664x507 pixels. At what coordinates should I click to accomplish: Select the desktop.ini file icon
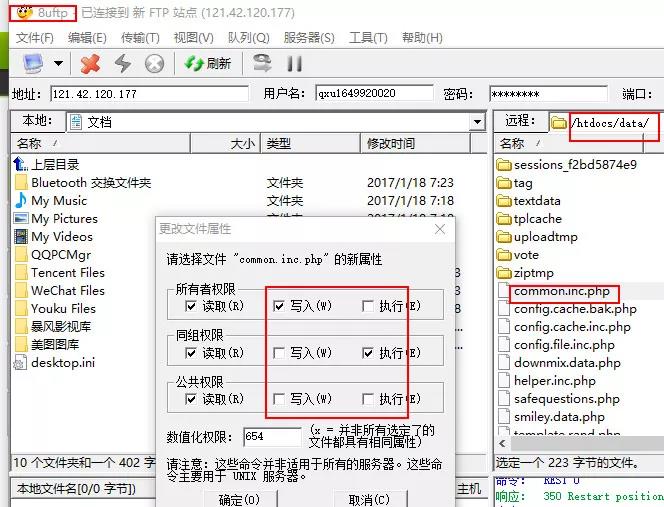pyautogui.click(x=20, y=363)
